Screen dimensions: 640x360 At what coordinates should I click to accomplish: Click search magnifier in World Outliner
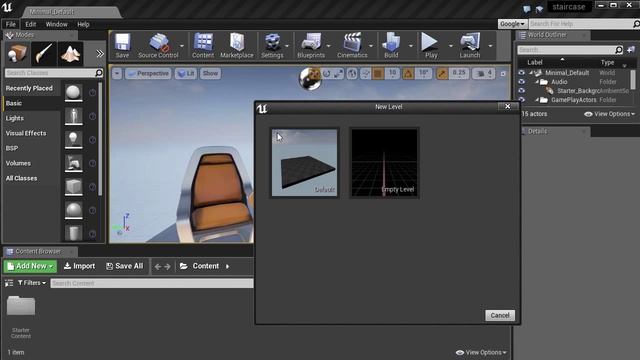click(x=619, y=50)
